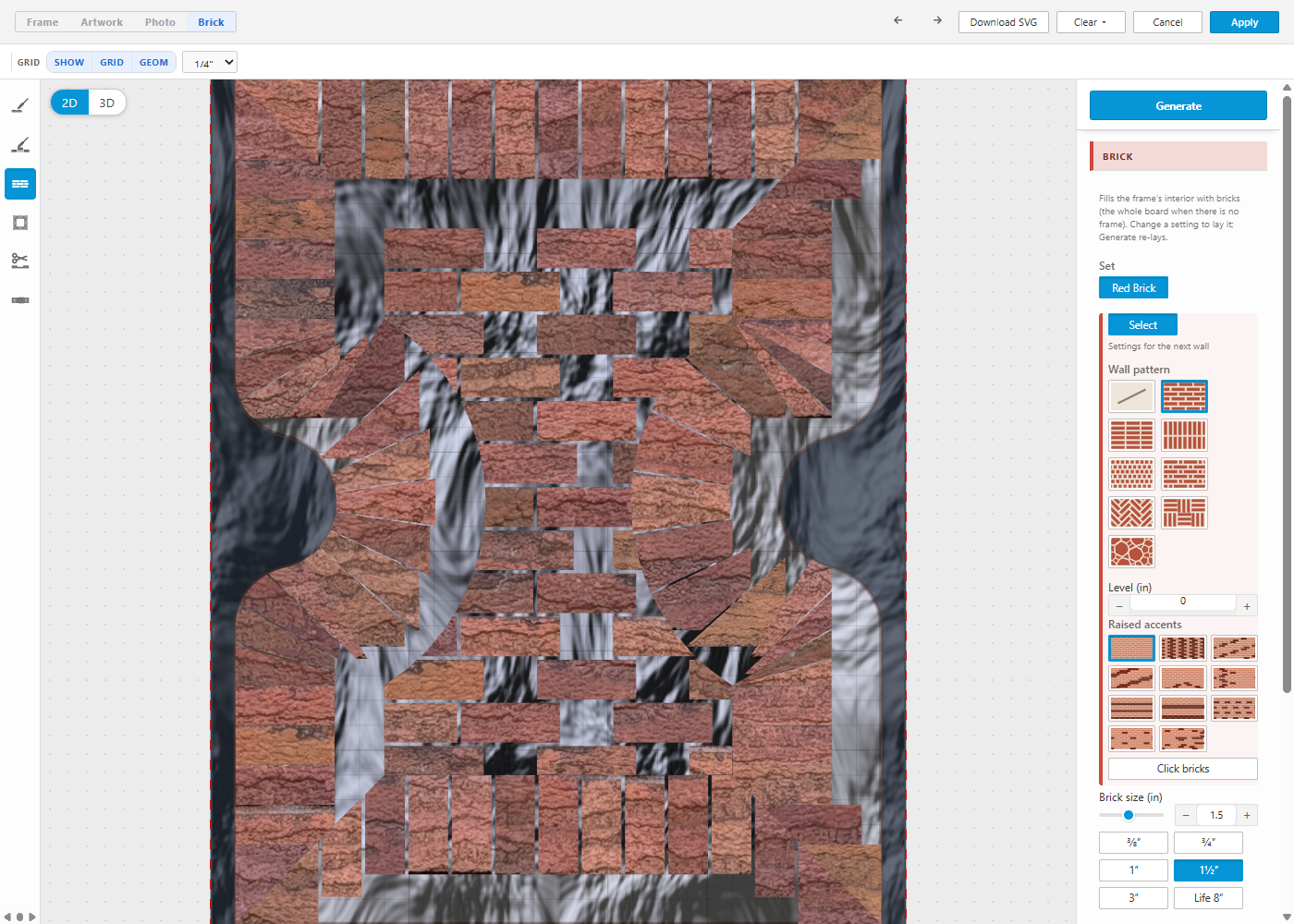Image resolution: width=1294 pixels, height=924 pixels.
Task: Increase the Level value with plus
Action: pyautogui.click(x=1247, y=606)
